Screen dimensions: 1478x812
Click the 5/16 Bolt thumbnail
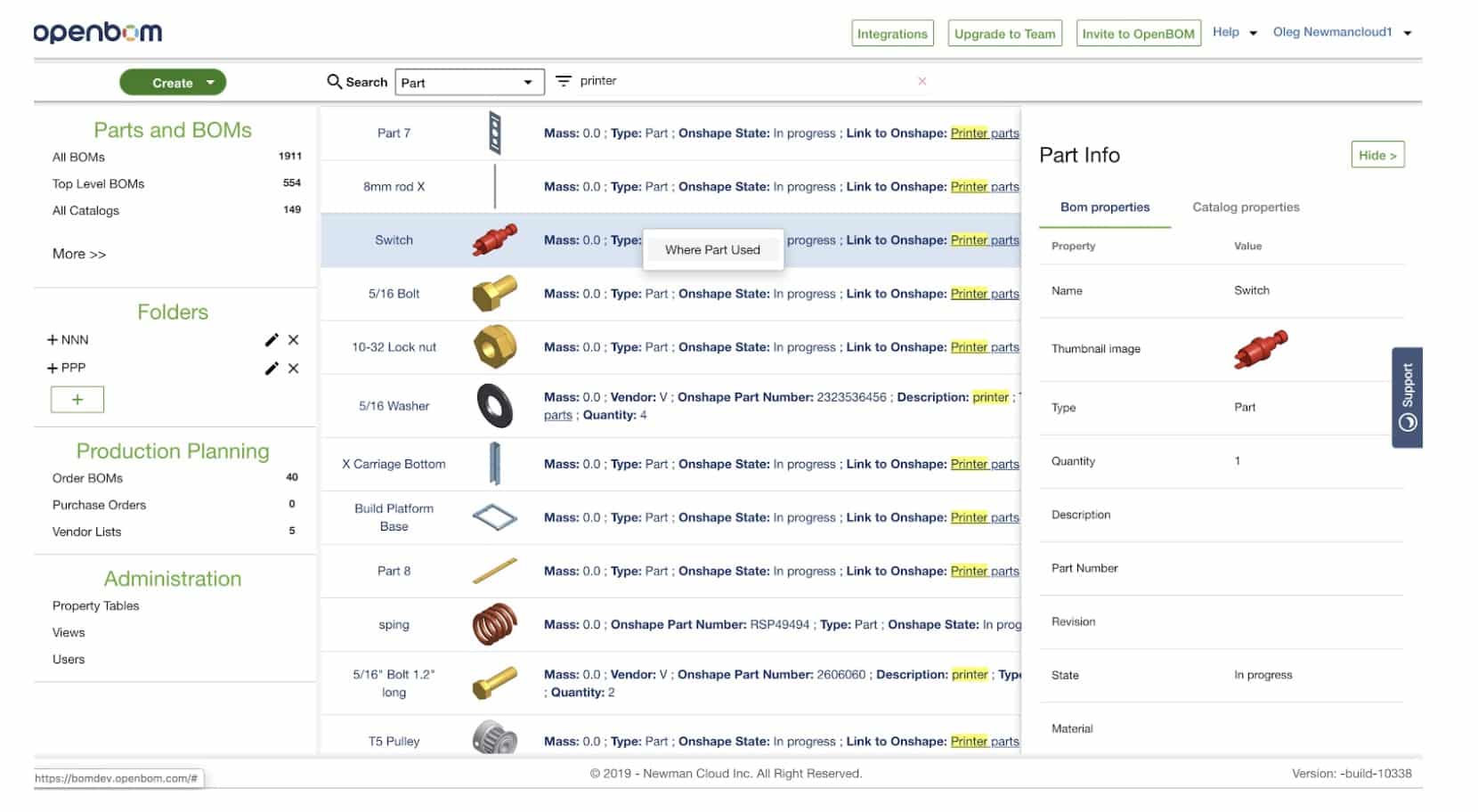click(x=494, y=293)
